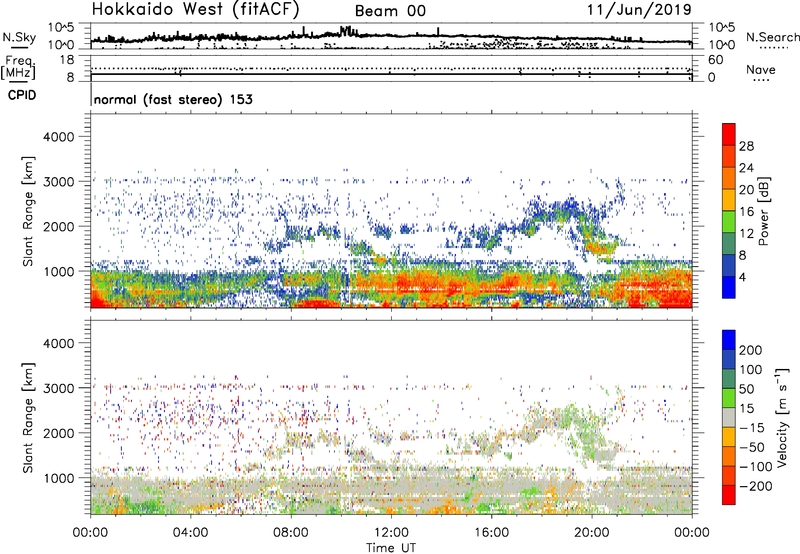
Task: Select the "-100" velocity colorbar label
Action: tap(755, 467)
